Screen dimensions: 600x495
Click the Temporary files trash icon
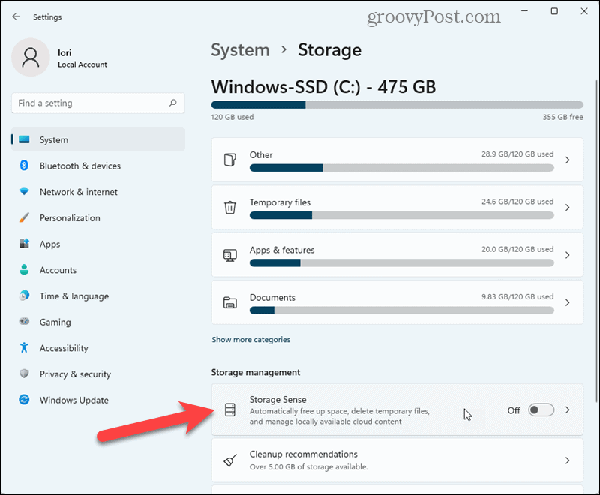click(x=230, y=207)
